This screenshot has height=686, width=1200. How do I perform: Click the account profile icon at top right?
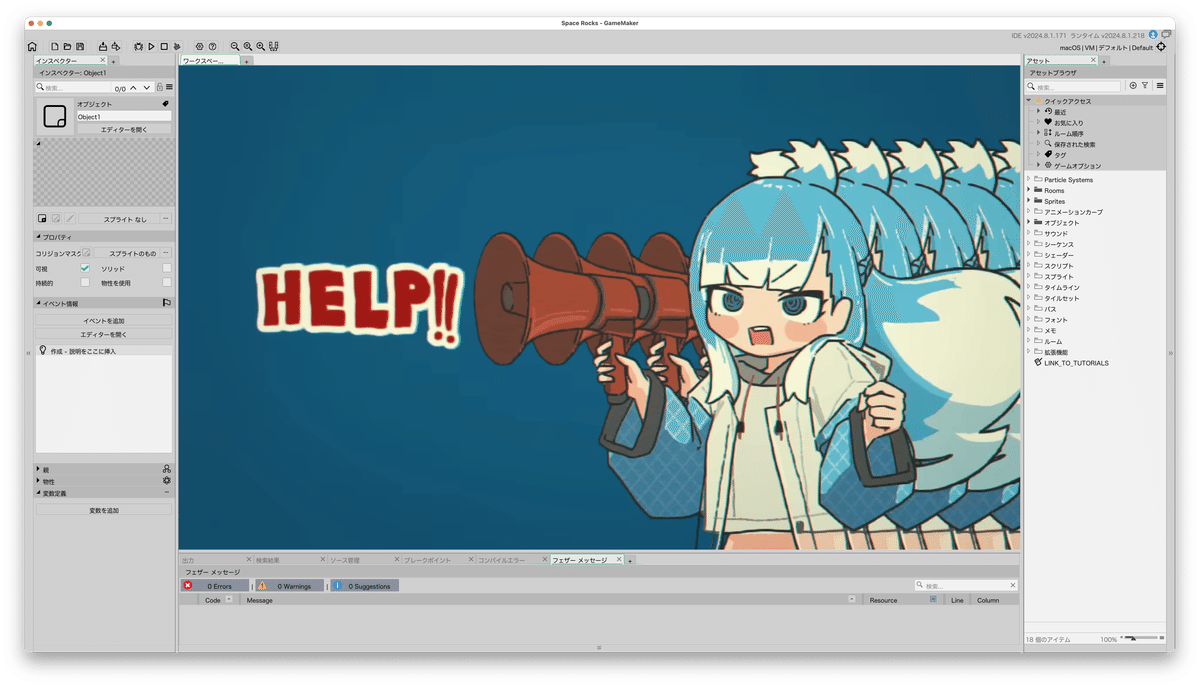[x=1153, y=35]
